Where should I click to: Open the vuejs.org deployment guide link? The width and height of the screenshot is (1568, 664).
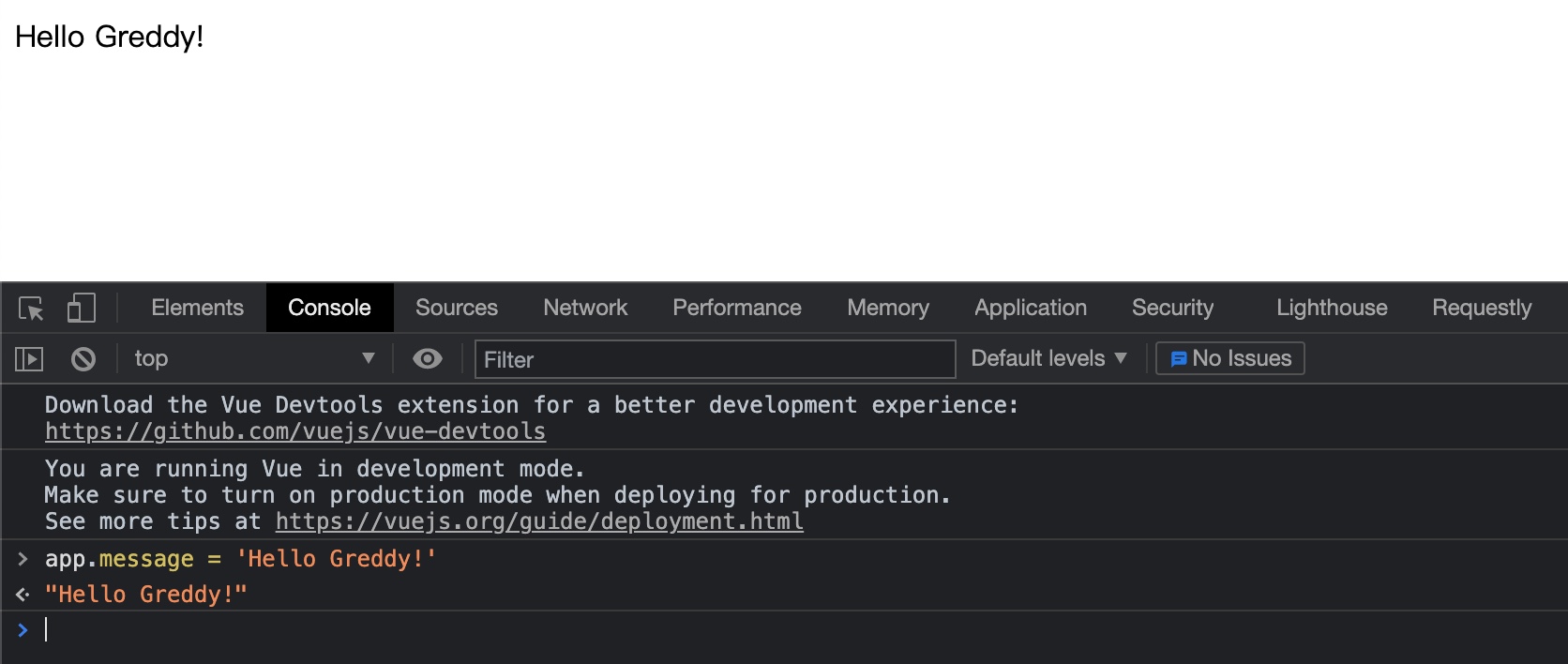click(x=539, y=521)
